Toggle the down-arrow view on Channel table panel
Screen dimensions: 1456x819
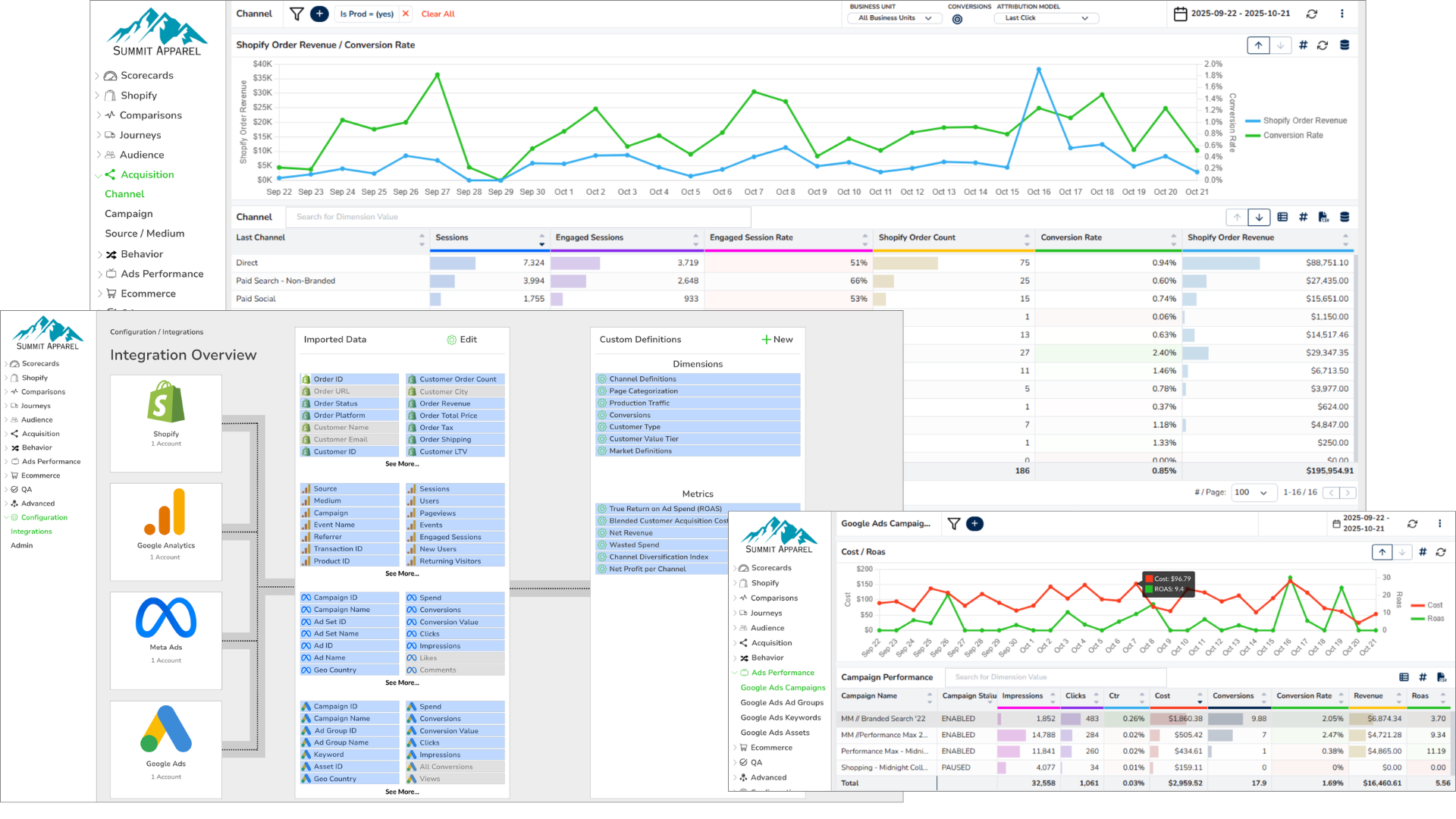[1259, 217]
